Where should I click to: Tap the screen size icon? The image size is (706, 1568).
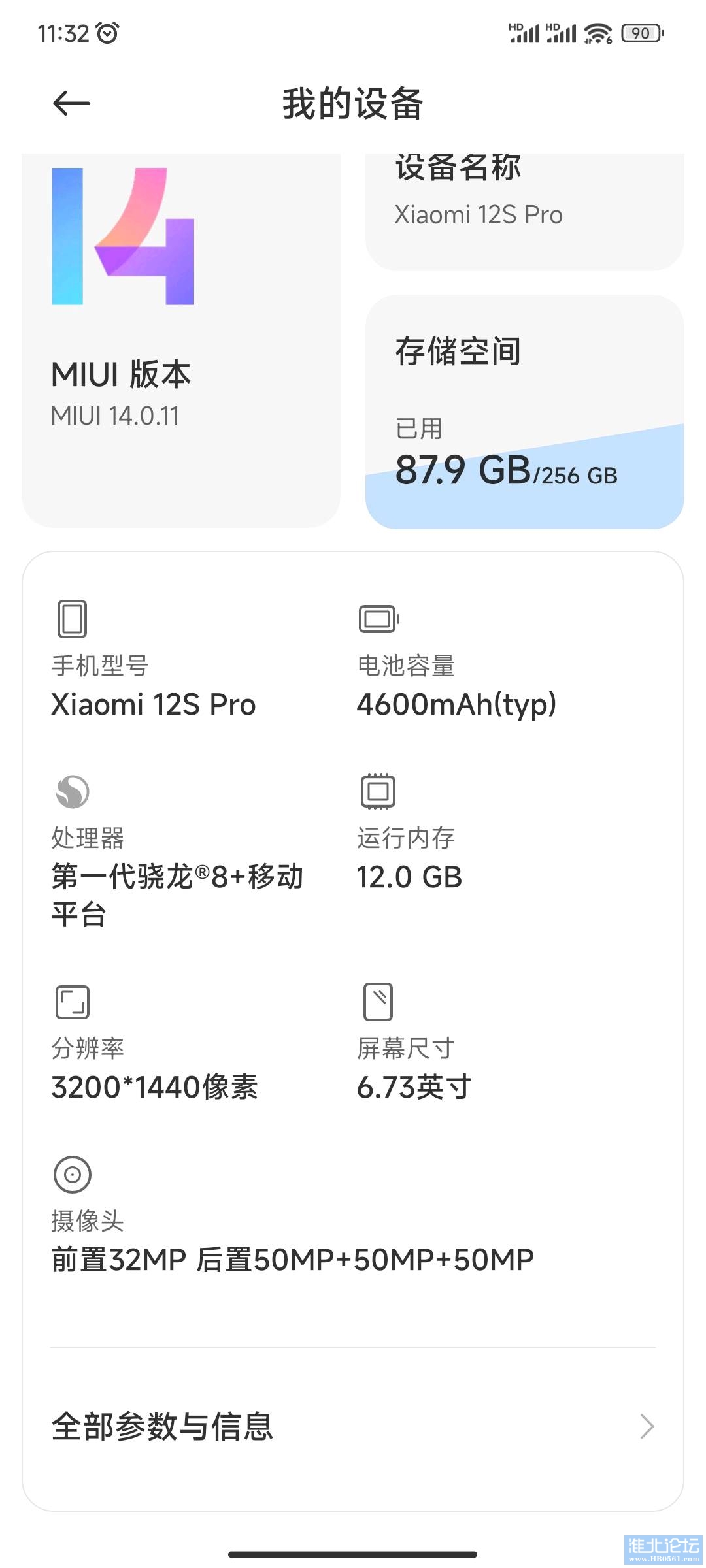pyautogui.click(x=378, y=1001)
